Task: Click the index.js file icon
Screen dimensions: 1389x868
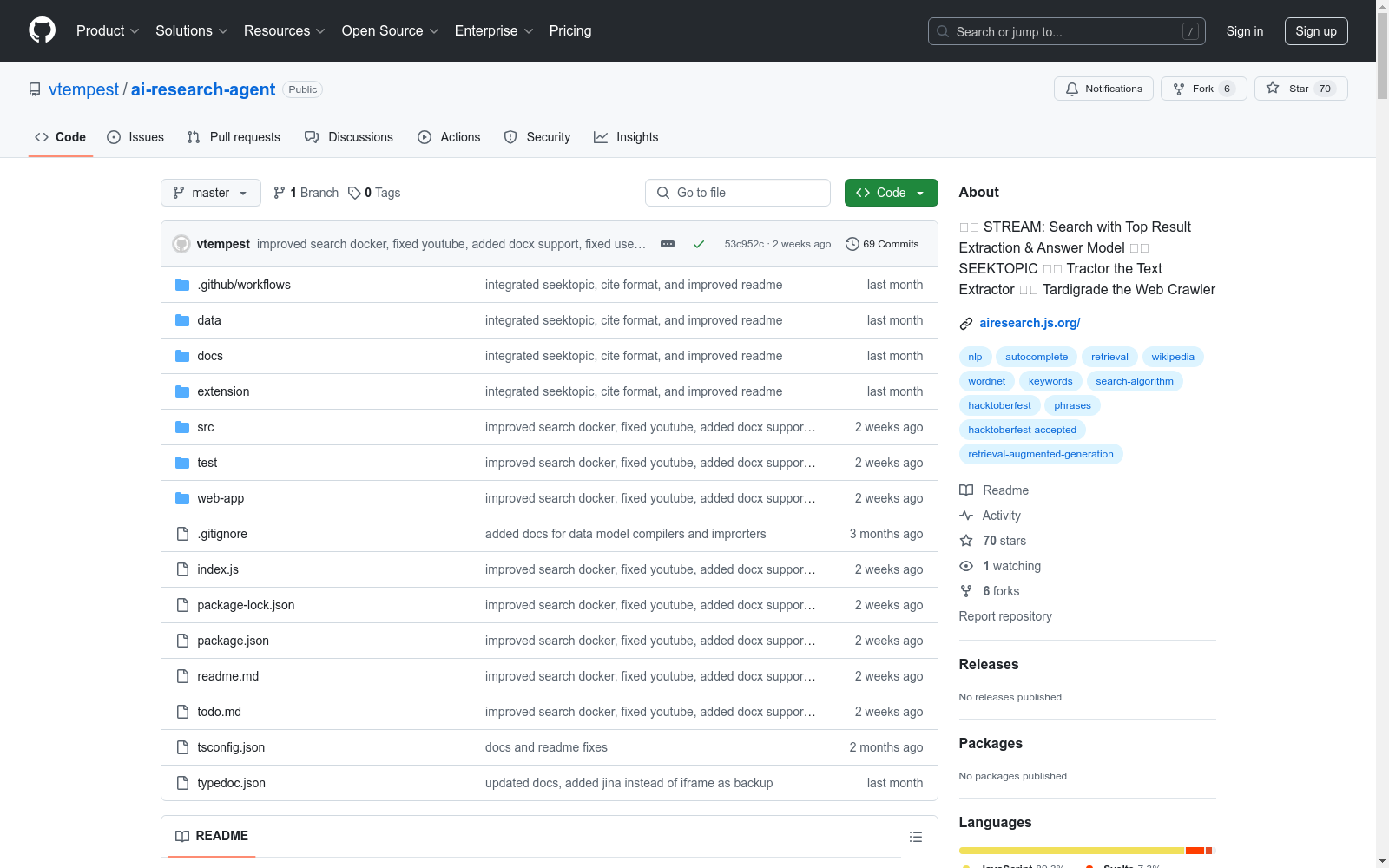Action: pos(182,569)
